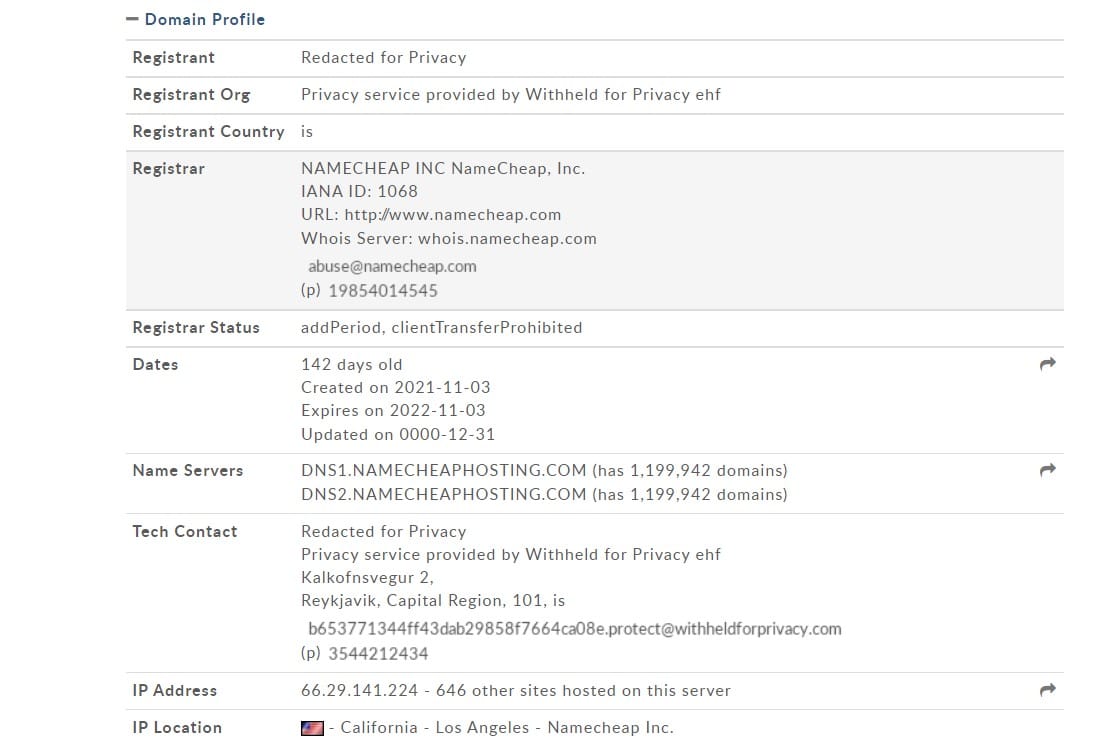Screen dimensions: 1098x741
Task: Click the California - Los Angeles location text
Action: (501, 728)
